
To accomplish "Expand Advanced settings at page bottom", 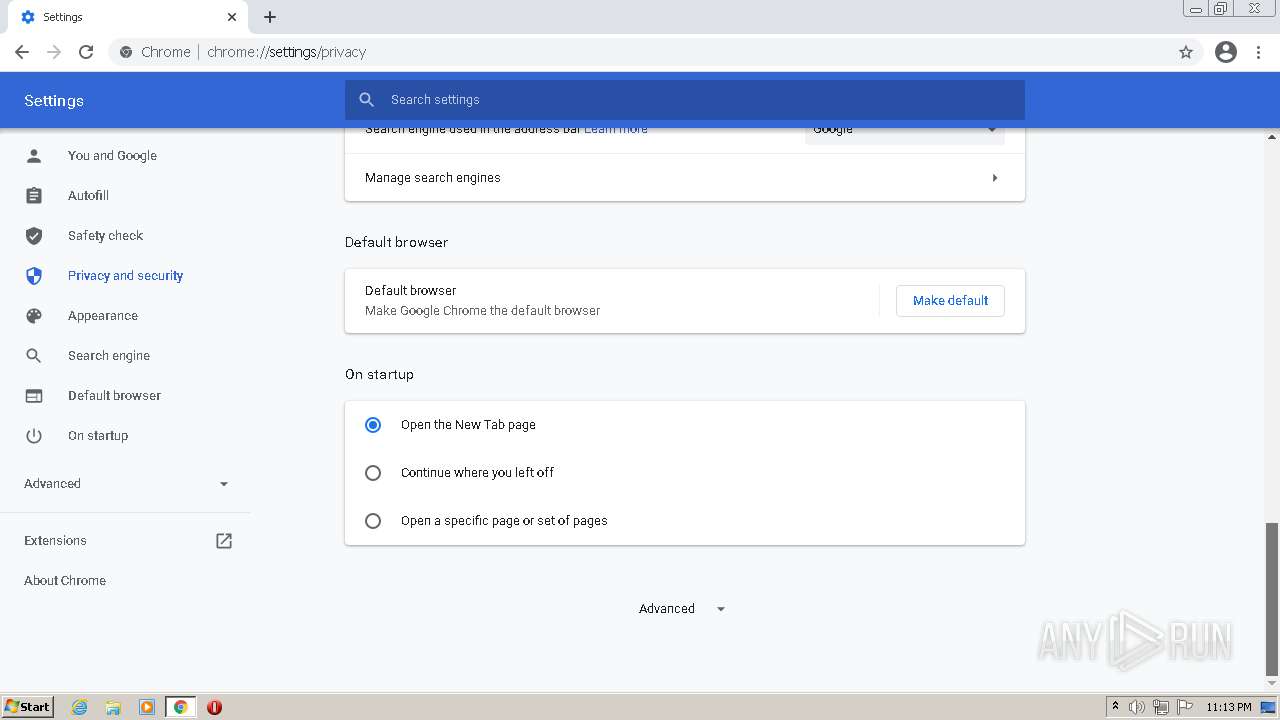I will click(682, 609).
